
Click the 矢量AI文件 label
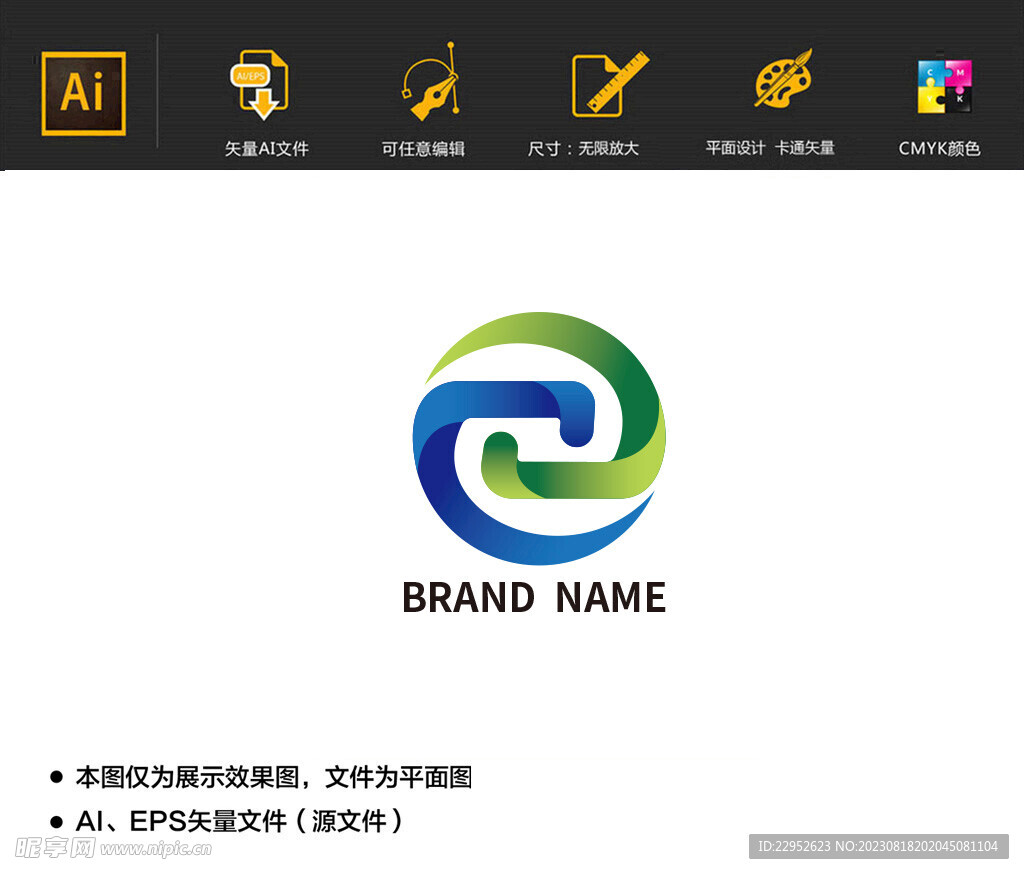[x=265, y=147]
